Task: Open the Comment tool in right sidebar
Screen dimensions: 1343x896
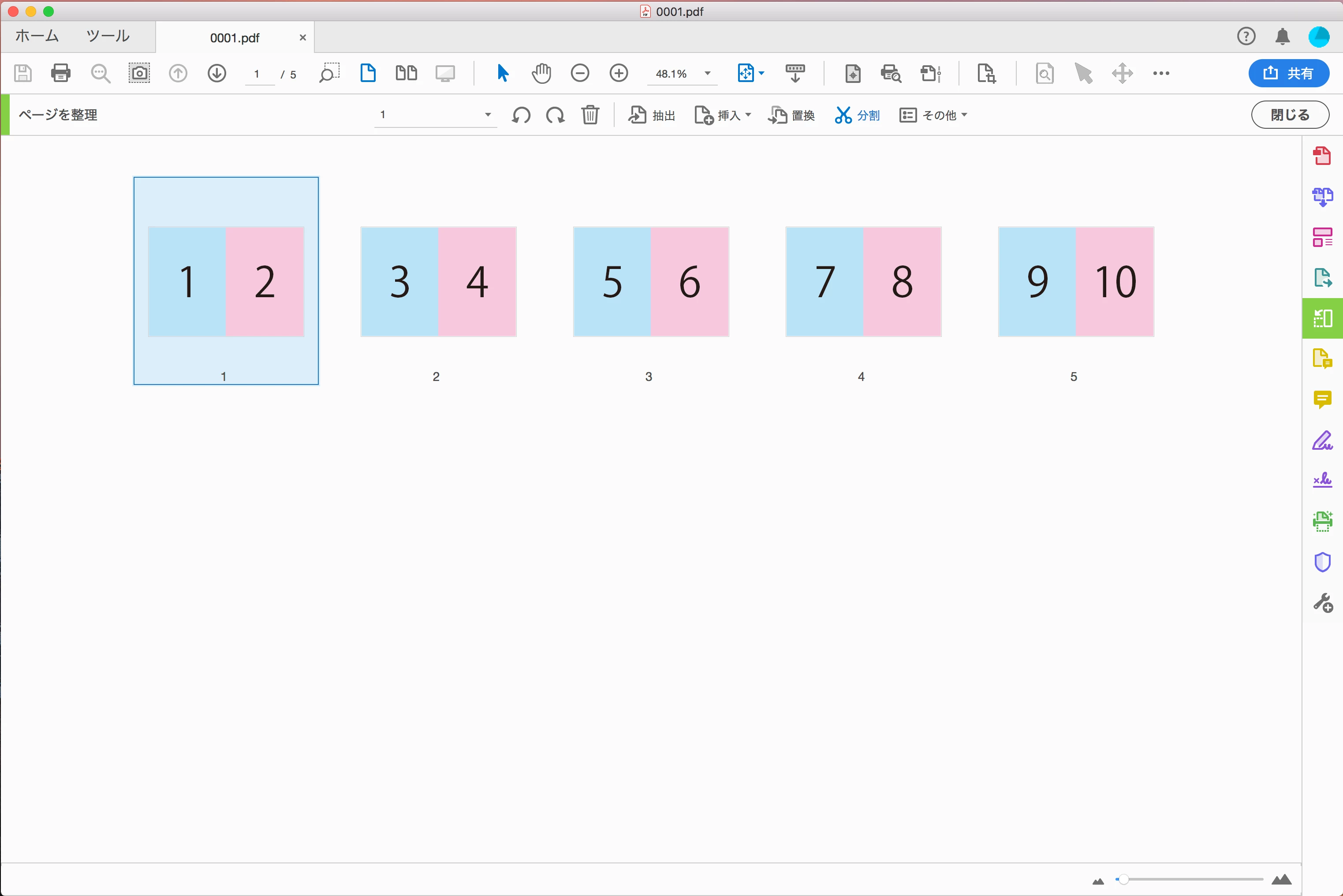Action: coord(1322,399)
